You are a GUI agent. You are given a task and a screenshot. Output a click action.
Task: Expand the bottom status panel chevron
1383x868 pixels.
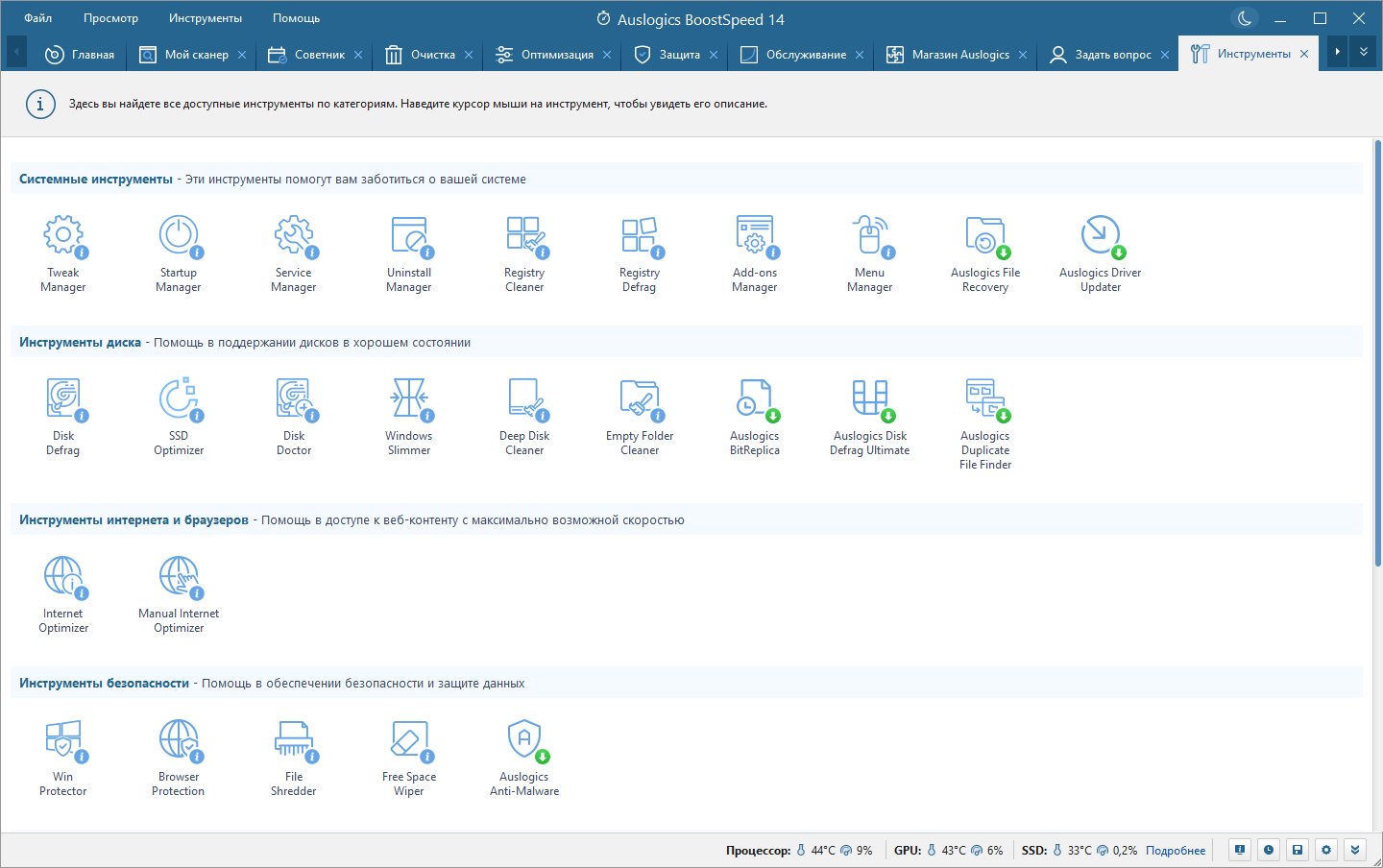[x=1355, y=850]
